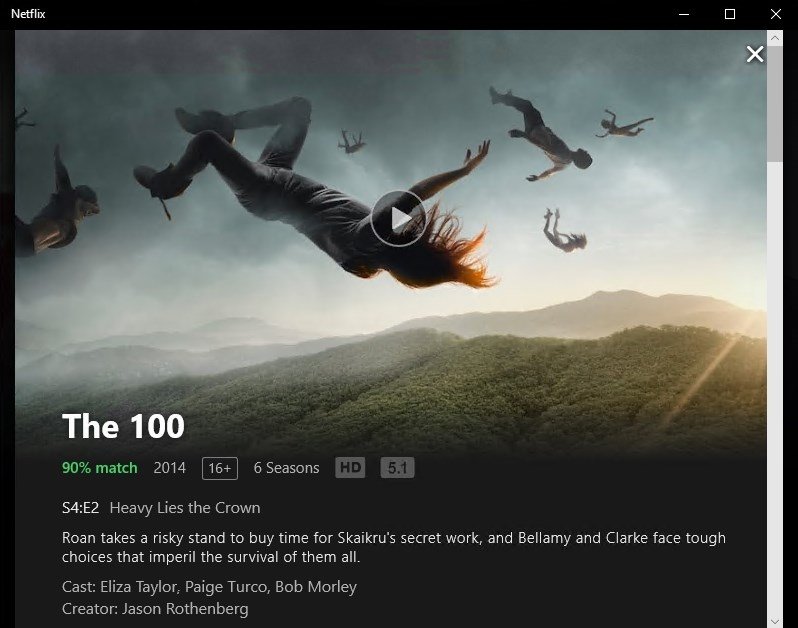Open cast member Paige Turco
Screen dimensions: 798x628
coord(225,587)
